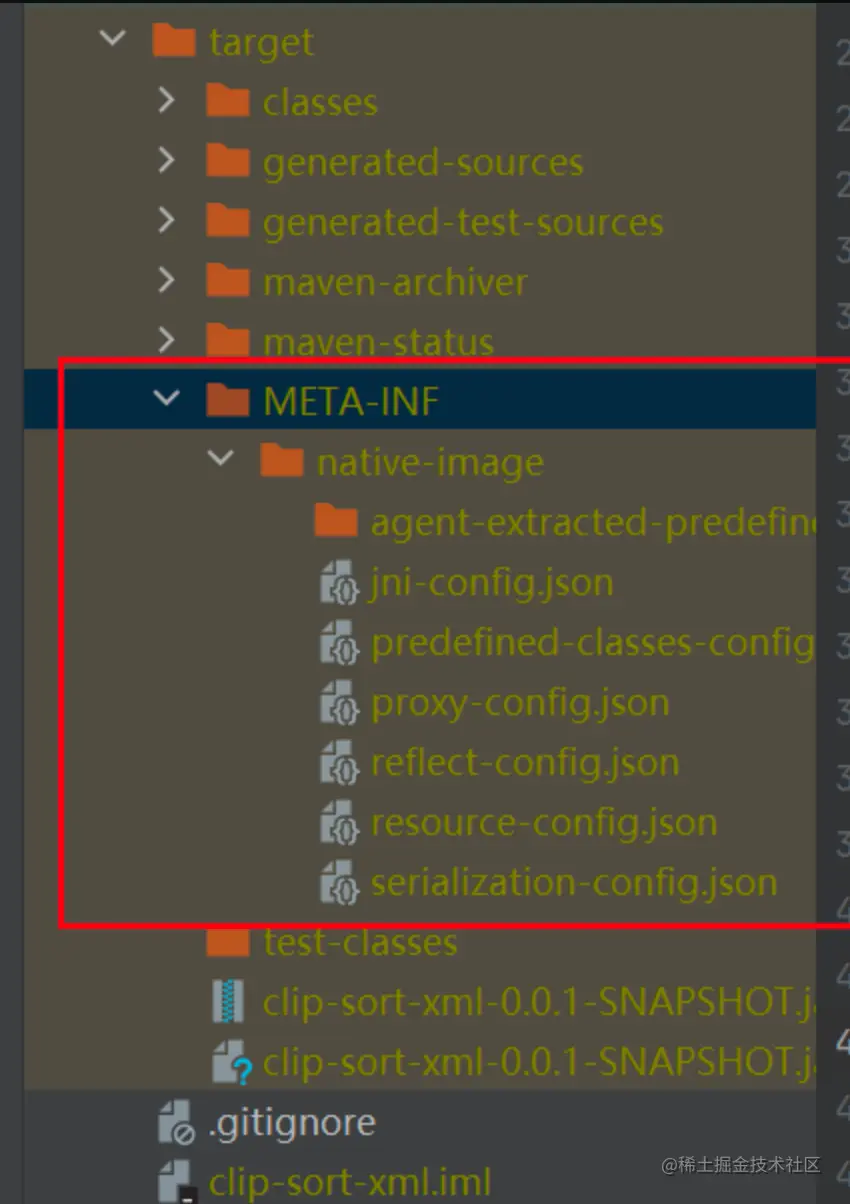Click the SNAPSHOT jar archive icon
Screen dimensions: 850x1204
[x=228, y=1001]
